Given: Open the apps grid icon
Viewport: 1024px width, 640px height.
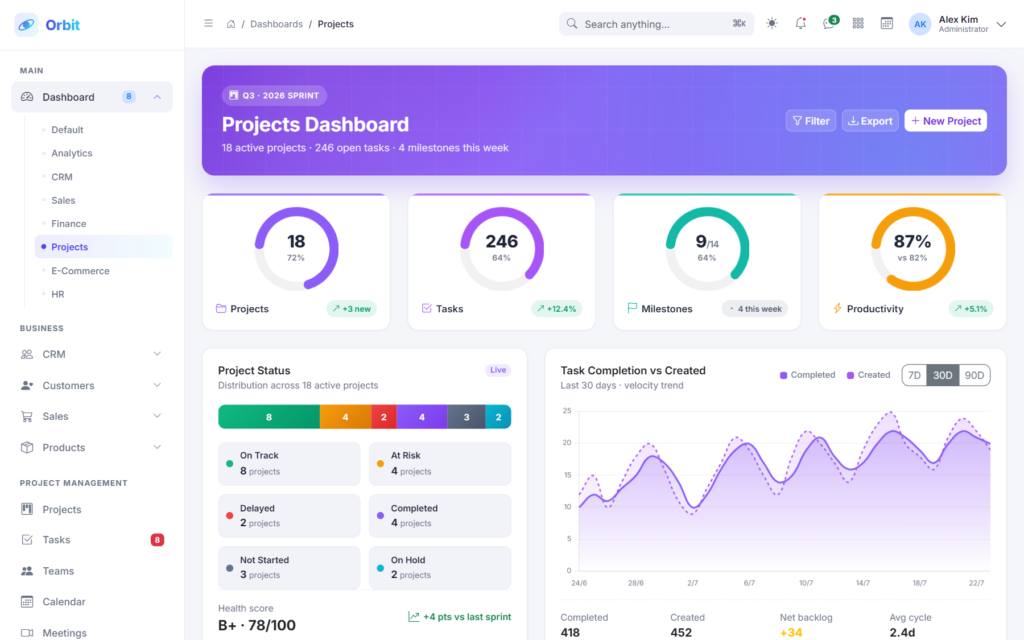Looking at the screenshot, I should click(858, 24).
